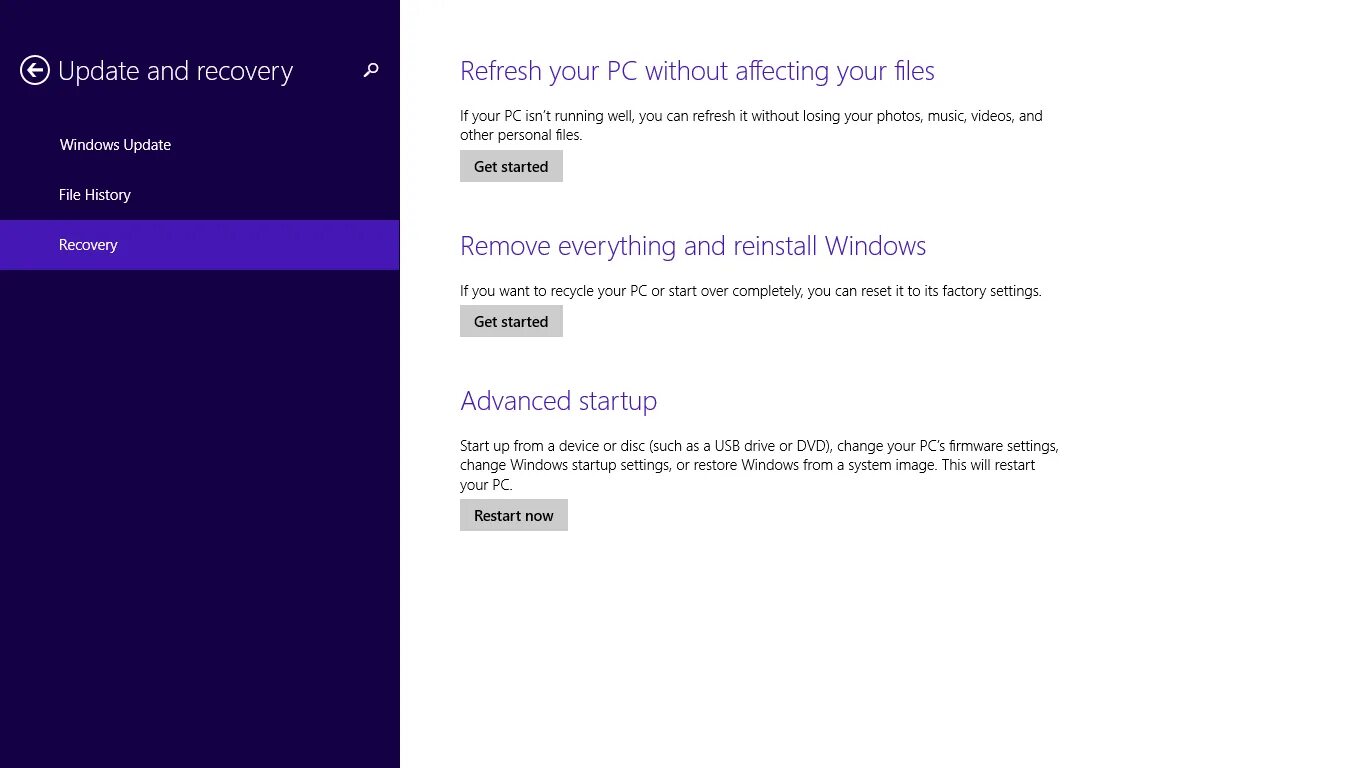Click text starting 'Start up from a device or disc'
The height and width of the screenshot is (768, 1366).
pos(759,465)
